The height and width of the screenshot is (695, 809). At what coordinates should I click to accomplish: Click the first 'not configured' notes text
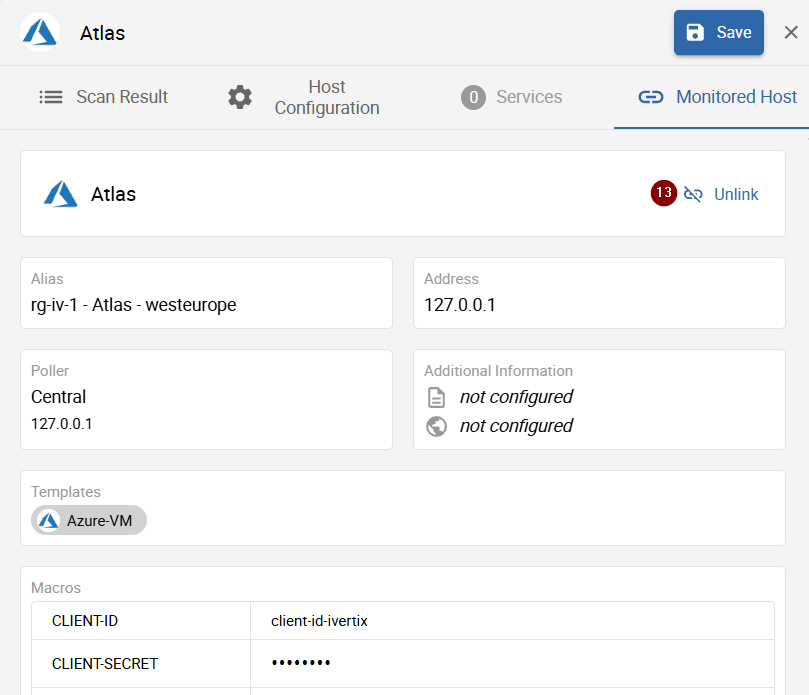pyautogui.click(x=516, y=397)
